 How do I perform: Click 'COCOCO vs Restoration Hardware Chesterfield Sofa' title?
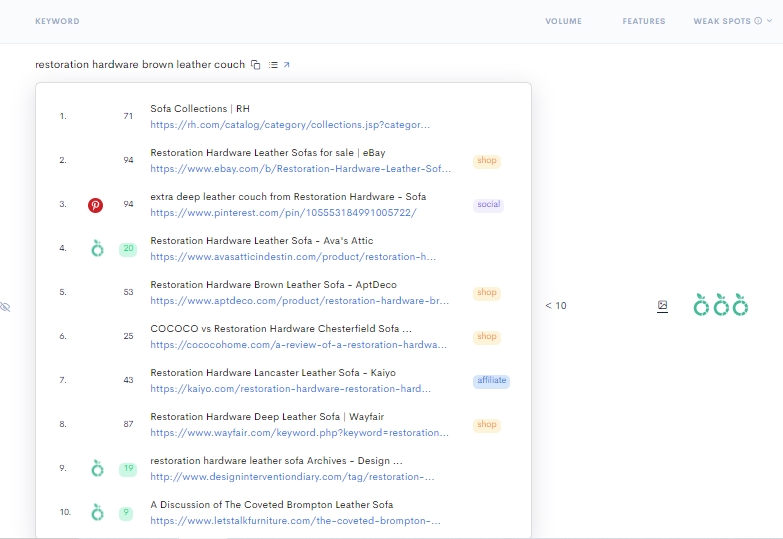(x=281, y=329)
